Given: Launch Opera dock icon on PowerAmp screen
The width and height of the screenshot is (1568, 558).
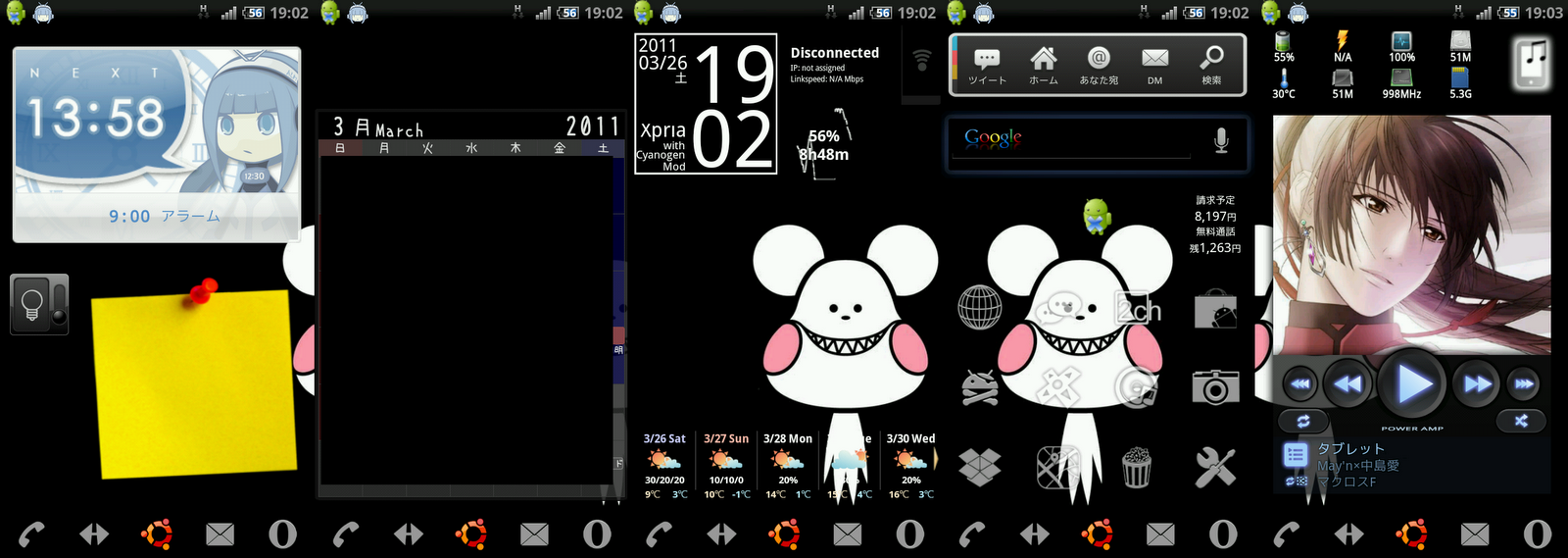Looking at the screenshot, I should click(1537, 533).
